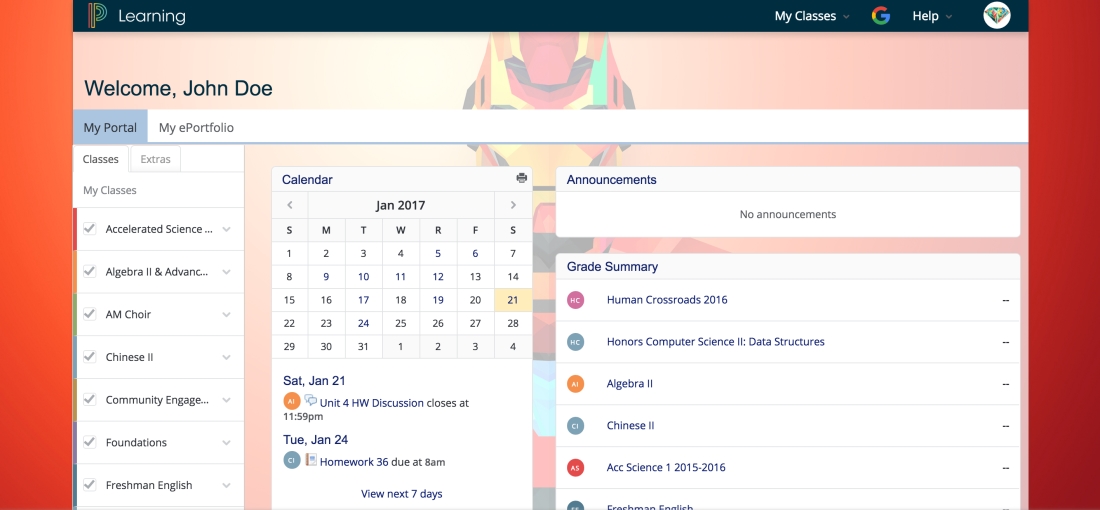Select January 9 on the calendar
Screen dimensions: 1100x510
pos(326,276)
